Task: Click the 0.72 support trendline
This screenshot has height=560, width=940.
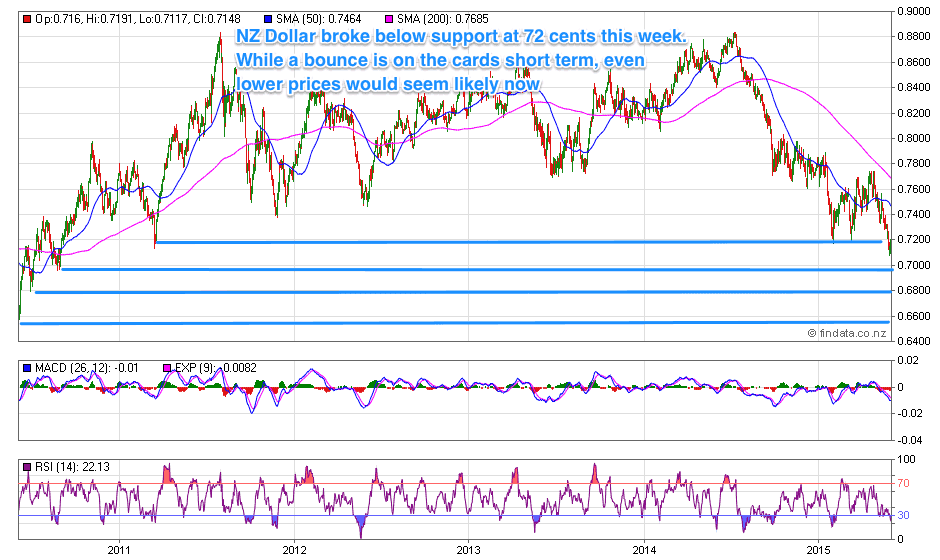Action: click(519, 242)
